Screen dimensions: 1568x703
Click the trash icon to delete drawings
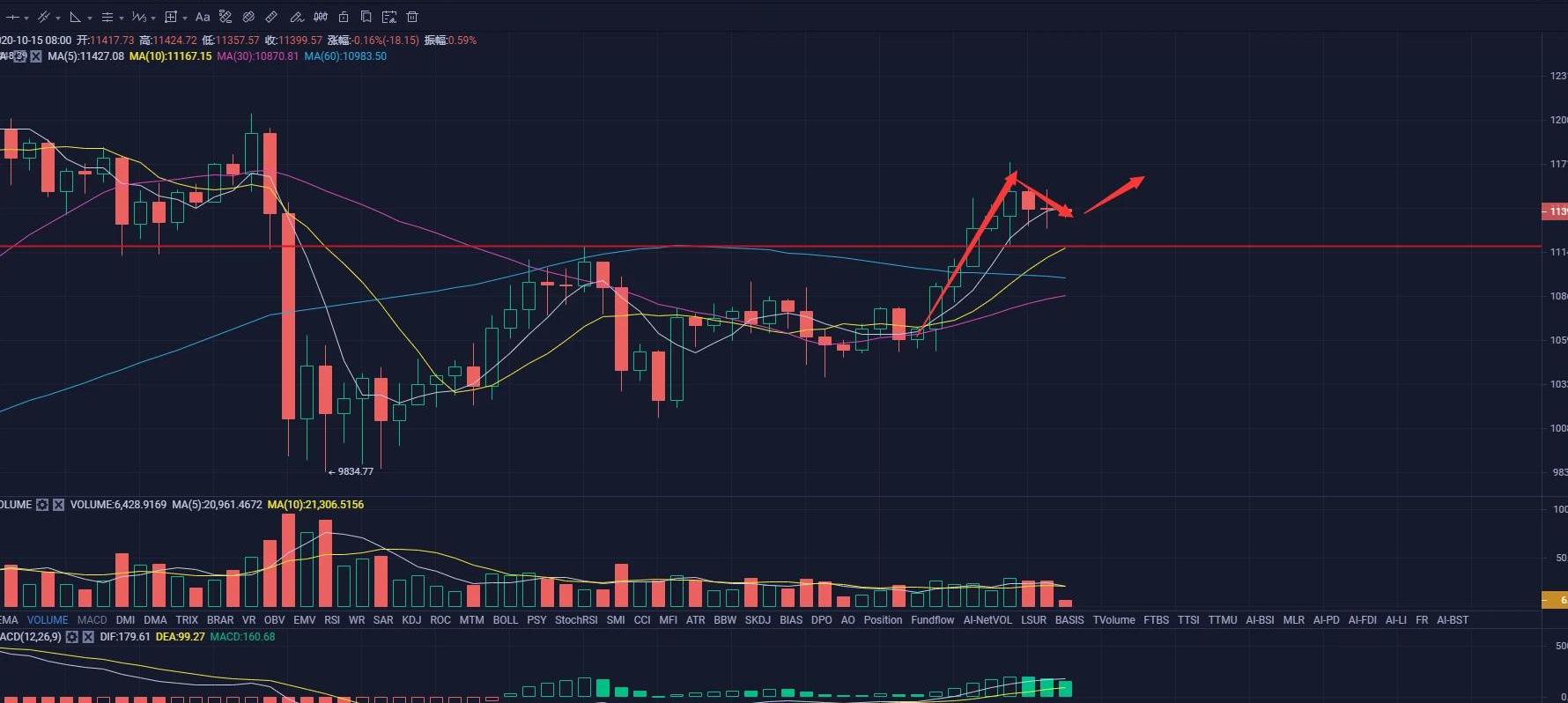pyautogui.click(x=411, y=17)
